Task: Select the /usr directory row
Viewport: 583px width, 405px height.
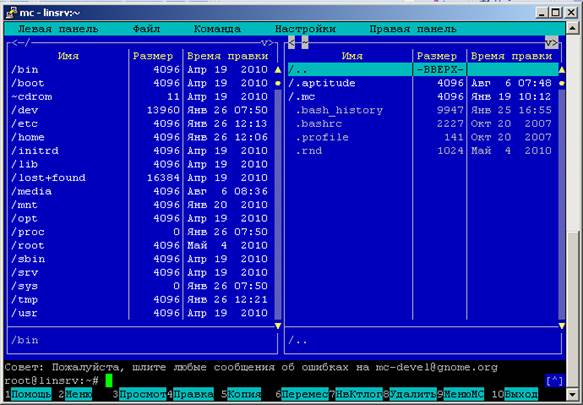Action: (141, 313)
